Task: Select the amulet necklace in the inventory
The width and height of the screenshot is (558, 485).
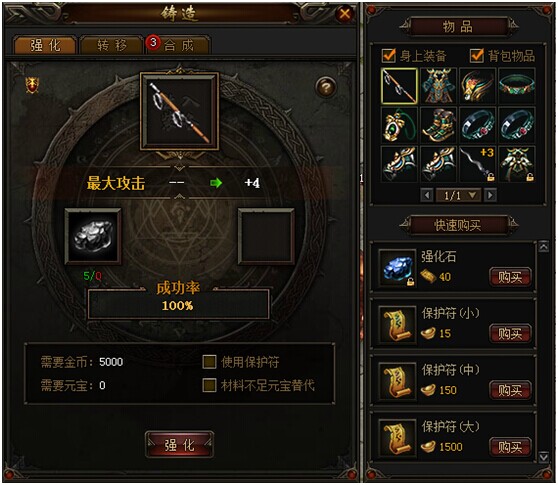Action: tap(399, 125)
